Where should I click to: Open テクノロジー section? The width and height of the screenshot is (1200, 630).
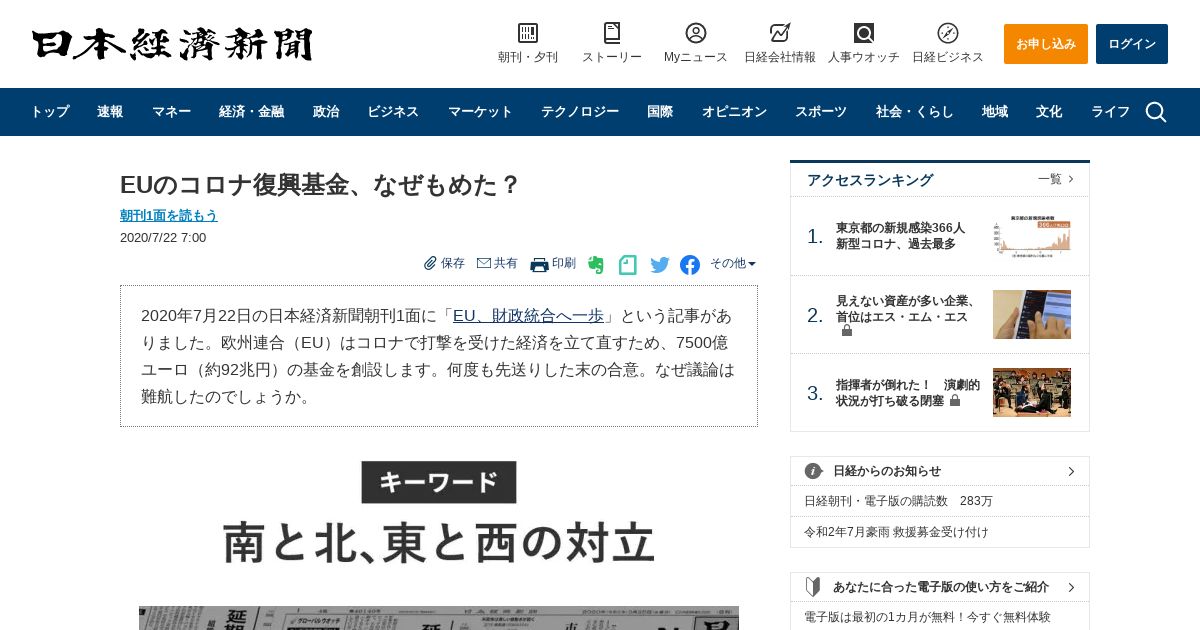(x=580, y=112)
